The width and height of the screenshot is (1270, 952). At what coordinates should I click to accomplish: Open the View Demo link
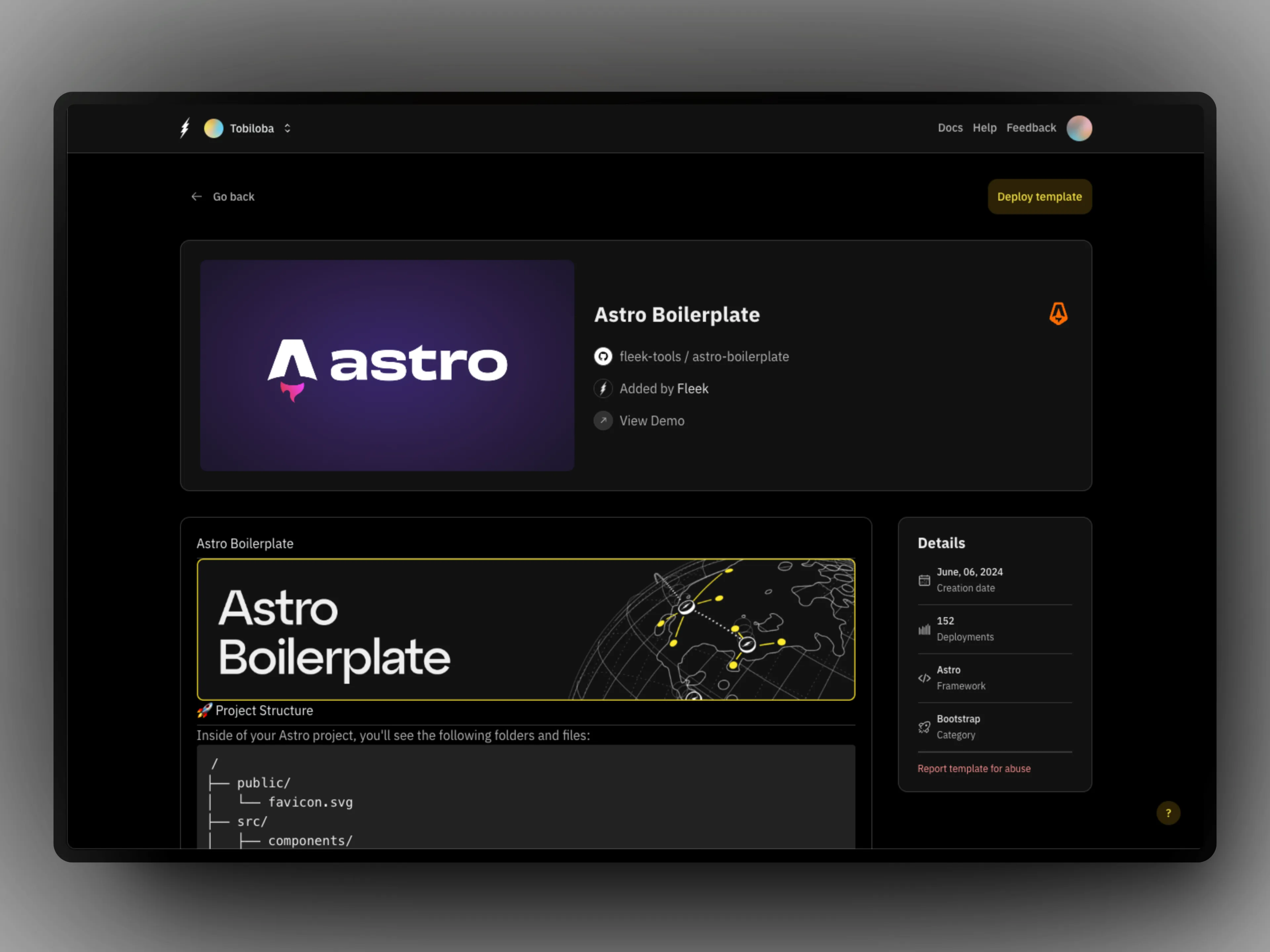tap(652, 420)
